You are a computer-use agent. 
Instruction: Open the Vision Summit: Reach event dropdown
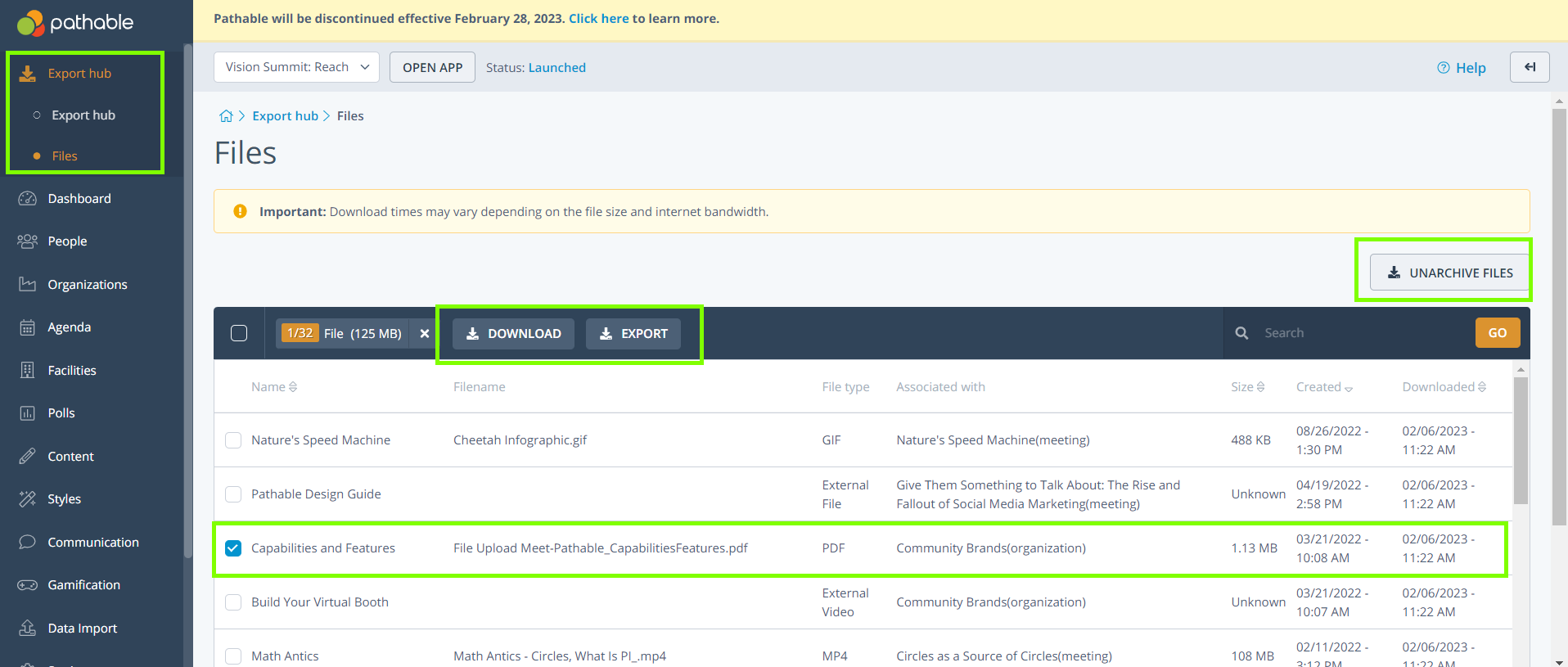point(296,67)
